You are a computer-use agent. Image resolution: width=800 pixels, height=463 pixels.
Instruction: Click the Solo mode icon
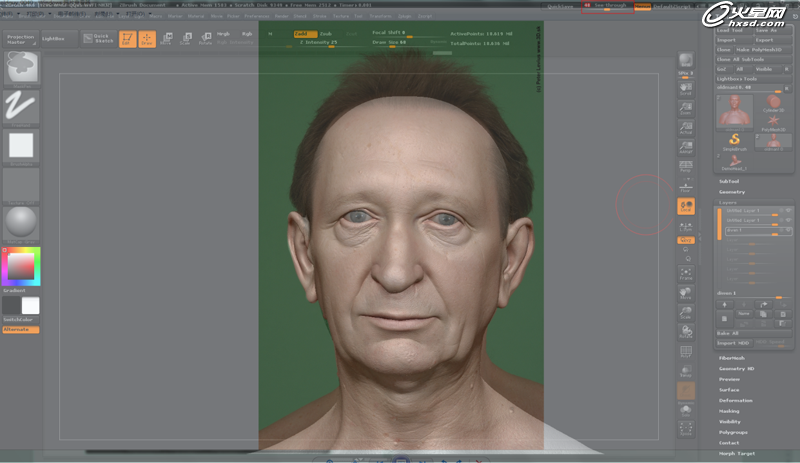(686, 410)
